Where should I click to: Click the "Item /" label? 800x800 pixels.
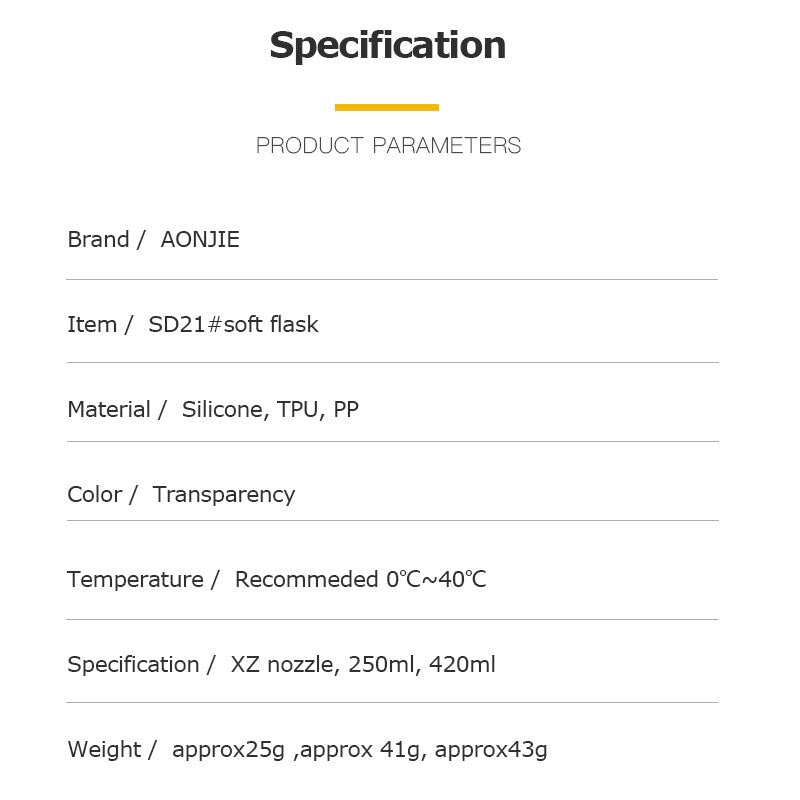99,325
